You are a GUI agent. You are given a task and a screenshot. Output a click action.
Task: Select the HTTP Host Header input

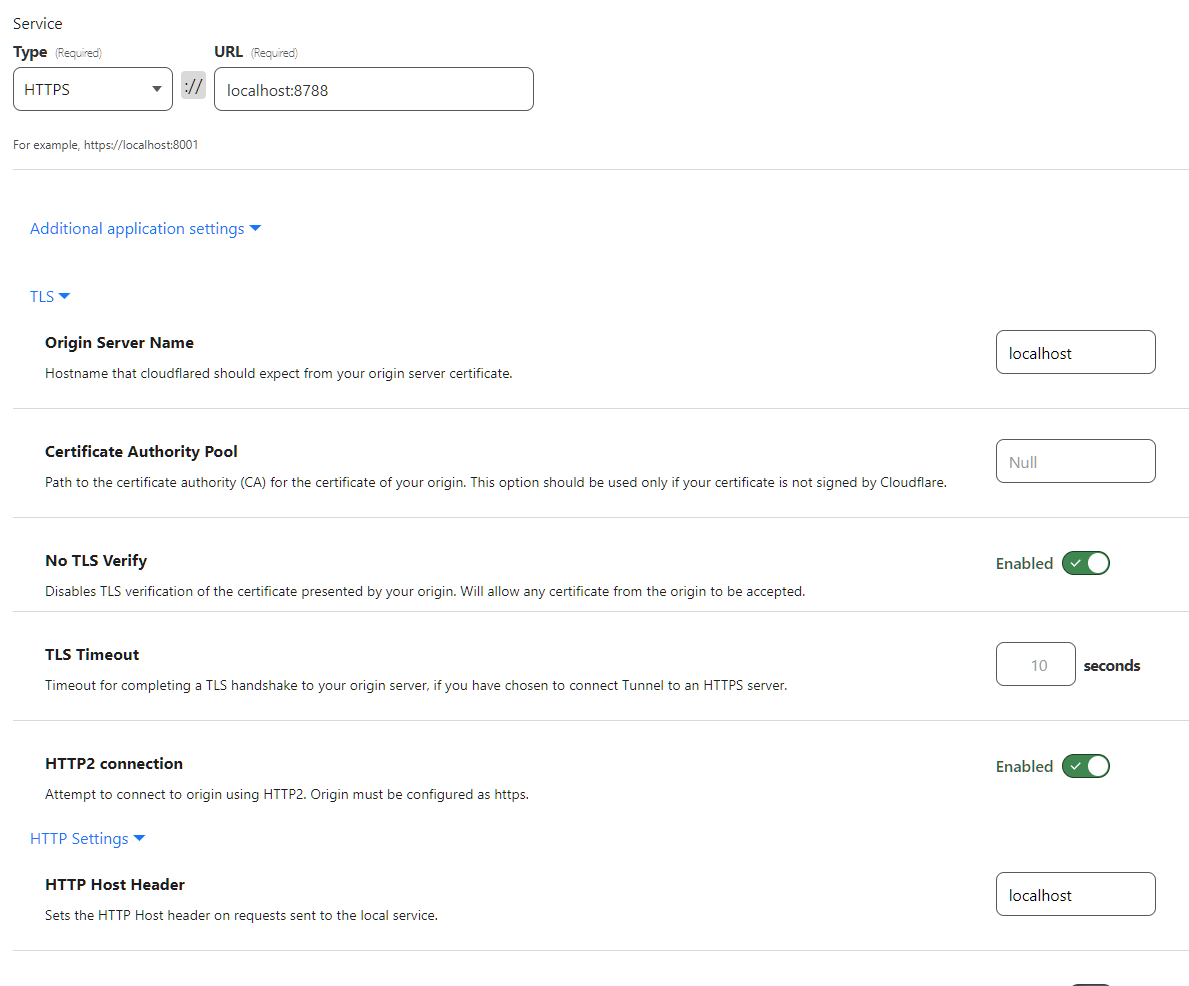click(1075, 894)
